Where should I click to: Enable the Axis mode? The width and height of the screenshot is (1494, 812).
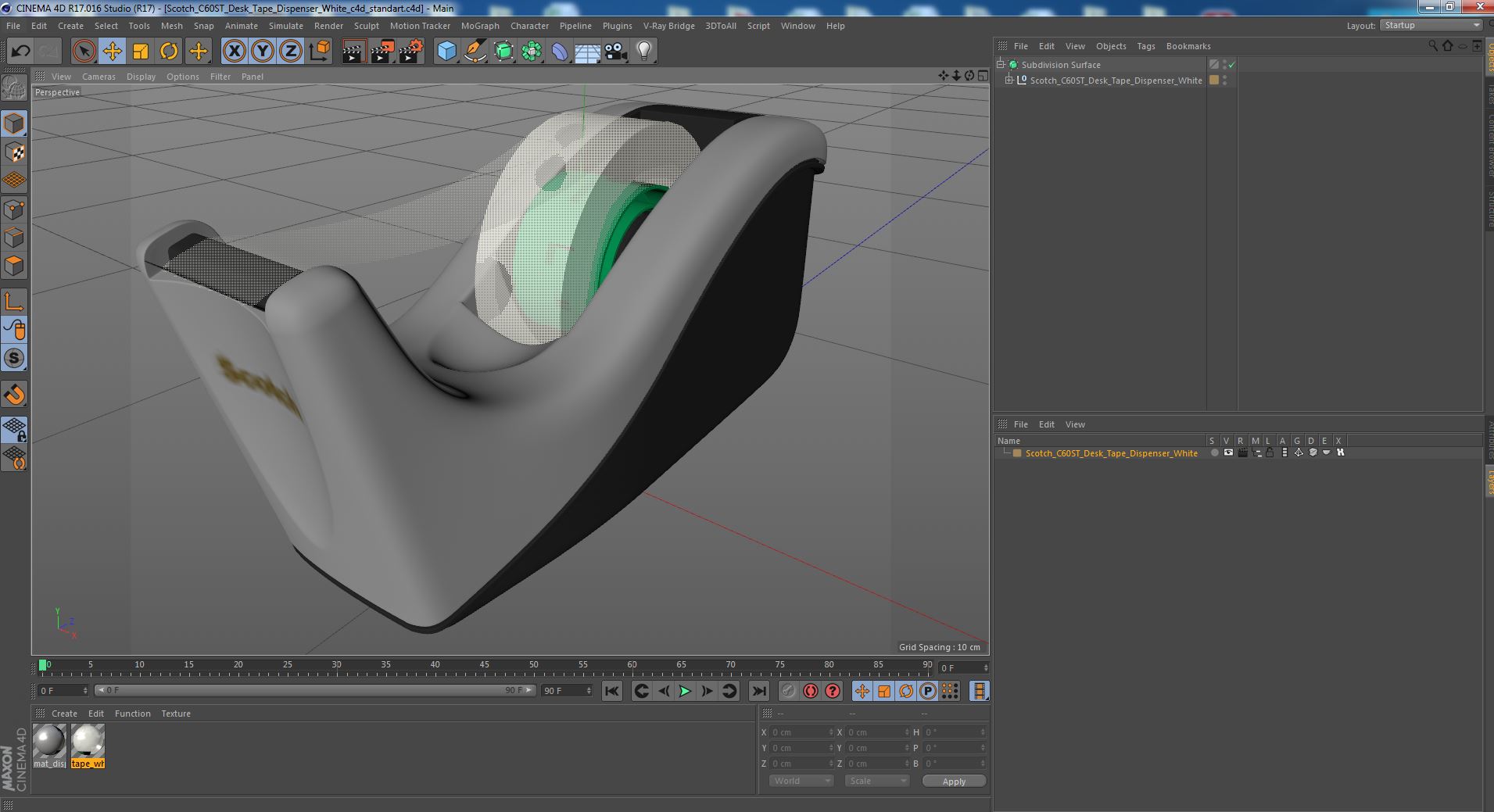click(x=14, y=302)
